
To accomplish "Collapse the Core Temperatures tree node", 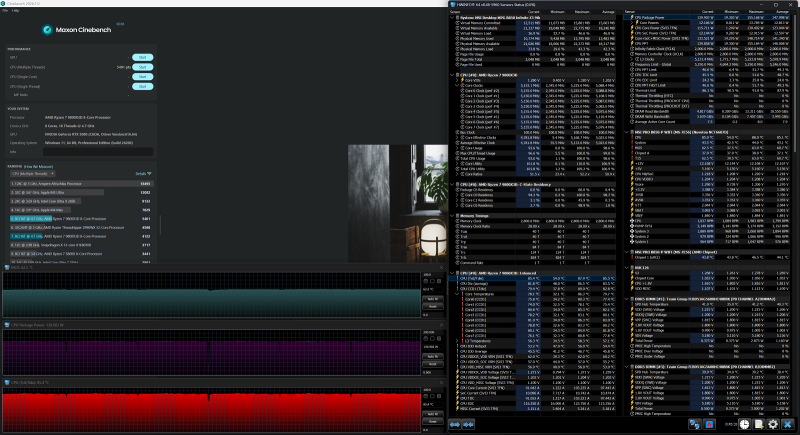I will pyautogui.click(x=458, y=294).
